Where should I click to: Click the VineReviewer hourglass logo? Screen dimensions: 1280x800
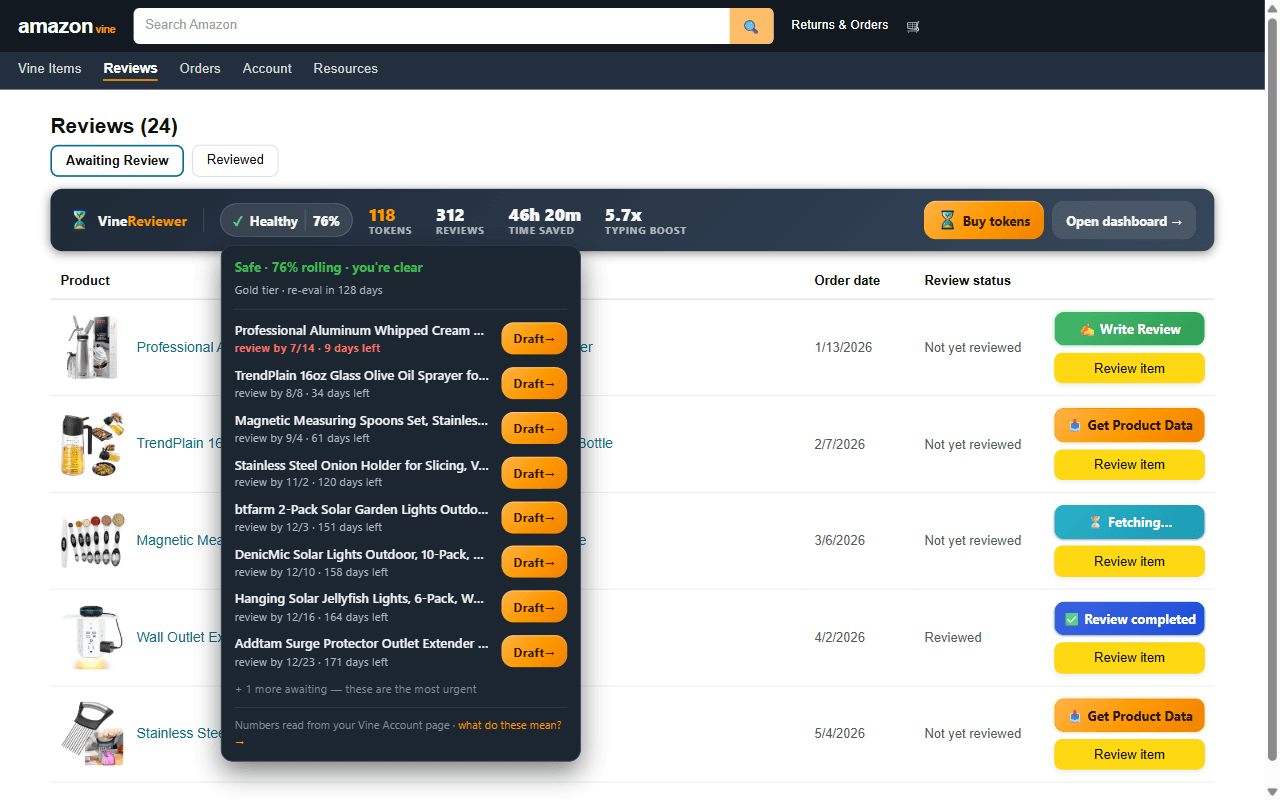[79, 221]
